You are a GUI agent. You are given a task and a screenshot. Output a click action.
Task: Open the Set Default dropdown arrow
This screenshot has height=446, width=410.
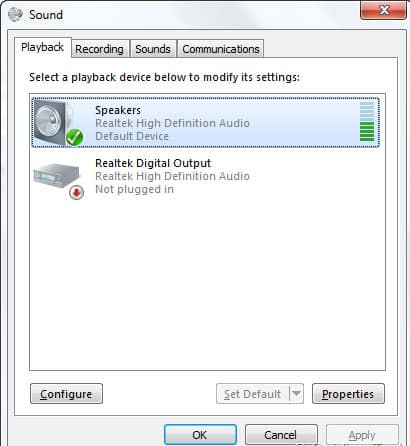[x=296, y=394]
